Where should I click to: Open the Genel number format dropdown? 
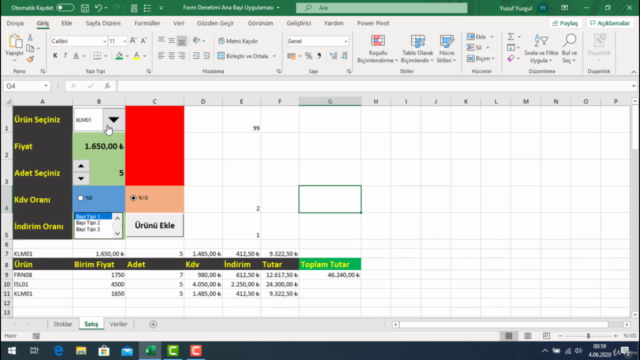(x=345, y=41)
